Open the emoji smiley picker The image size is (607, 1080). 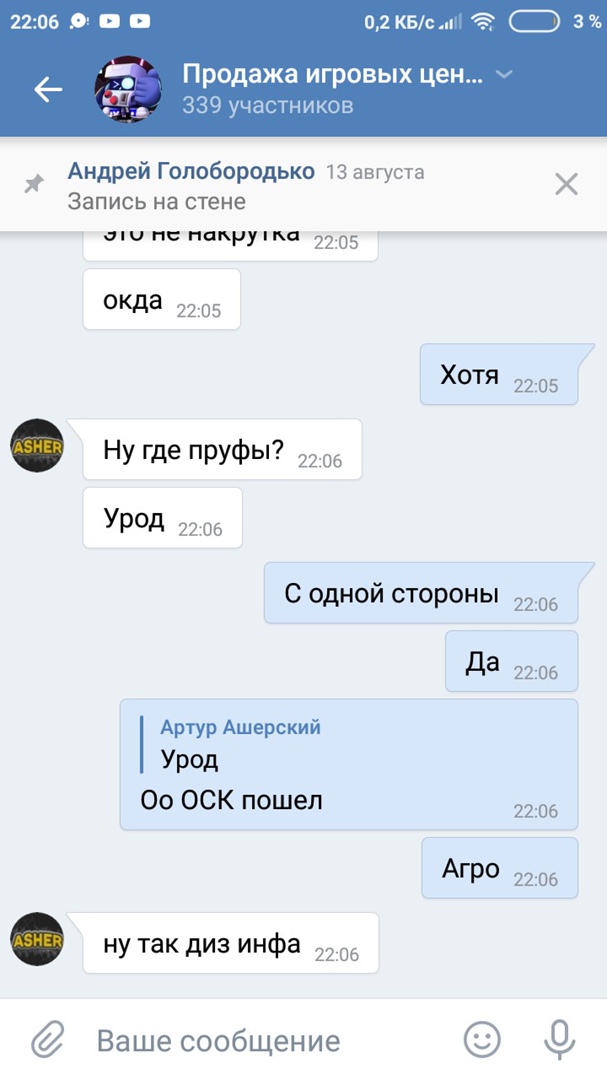pos(482,1039)
